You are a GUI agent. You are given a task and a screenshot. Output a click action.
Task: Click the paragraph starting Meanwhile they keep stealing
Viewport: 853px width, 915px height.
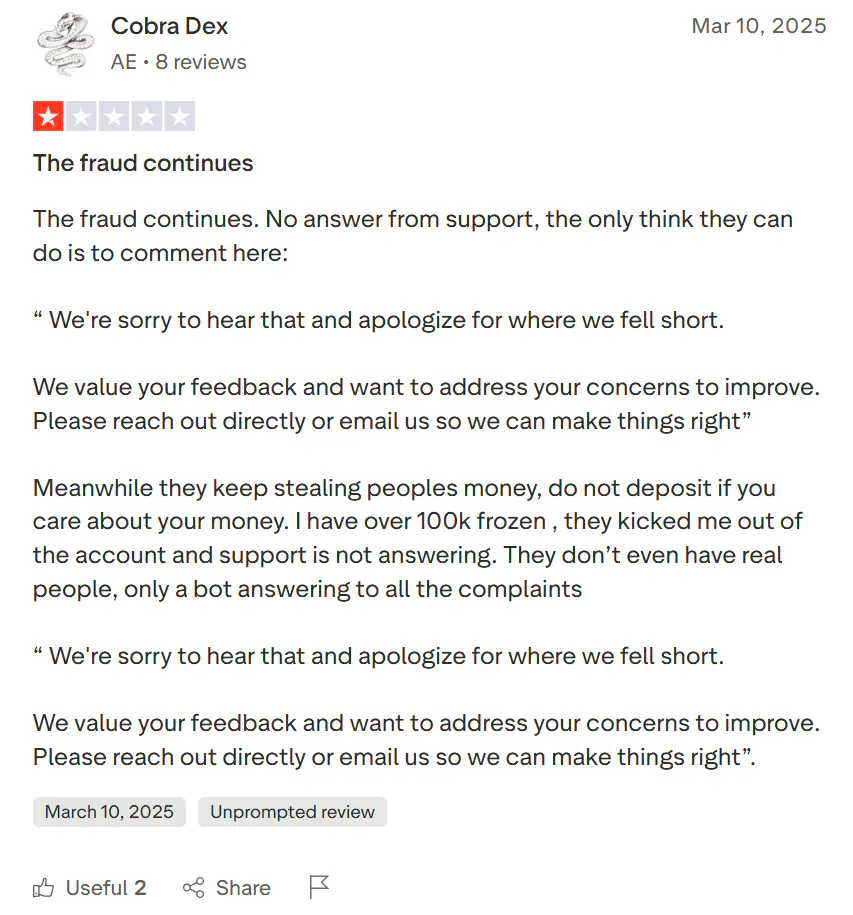tap(418, 538)
